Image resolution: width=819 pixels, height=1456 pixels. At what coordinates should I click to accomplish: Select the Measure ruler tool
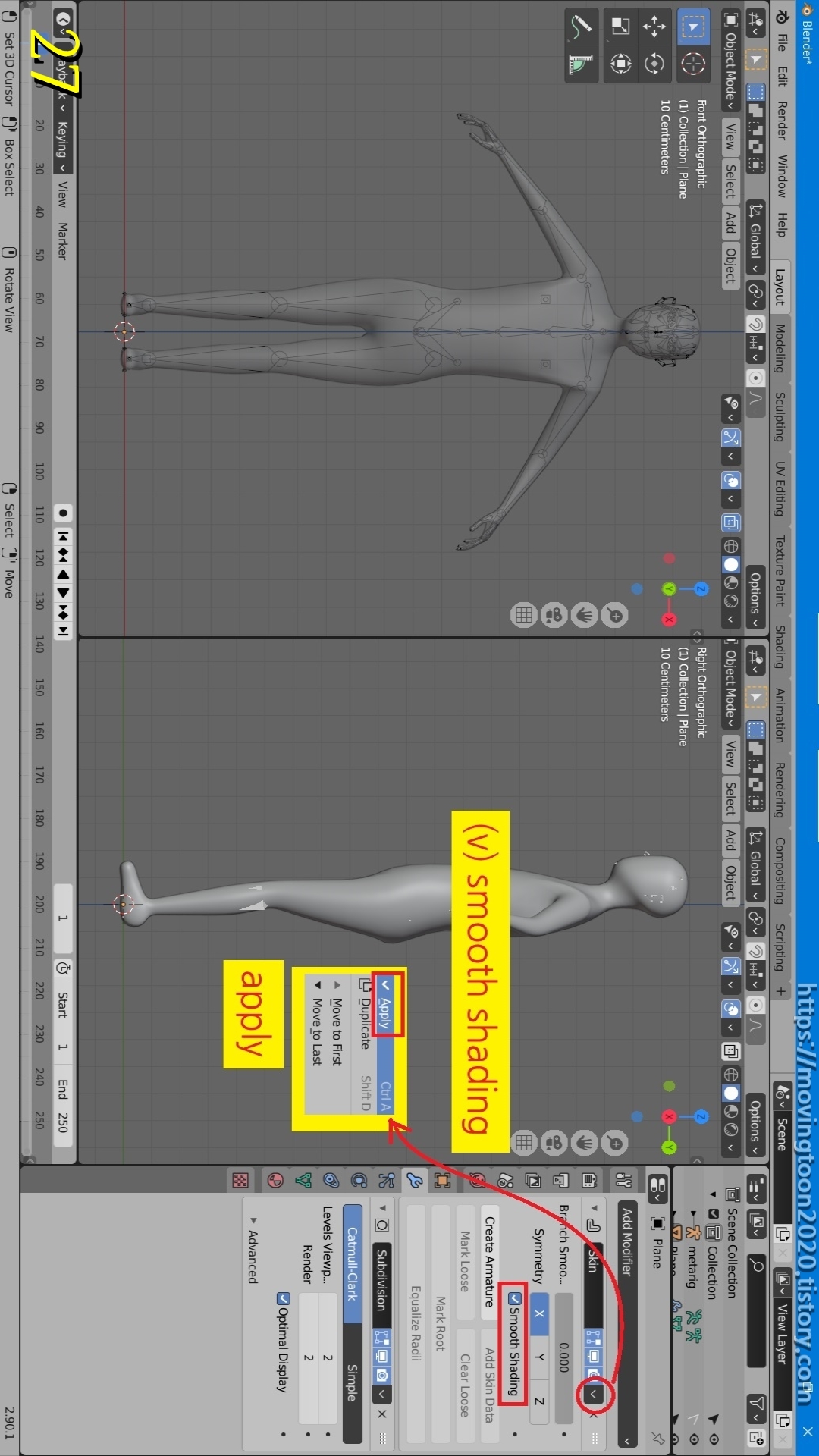pos(581,64)
